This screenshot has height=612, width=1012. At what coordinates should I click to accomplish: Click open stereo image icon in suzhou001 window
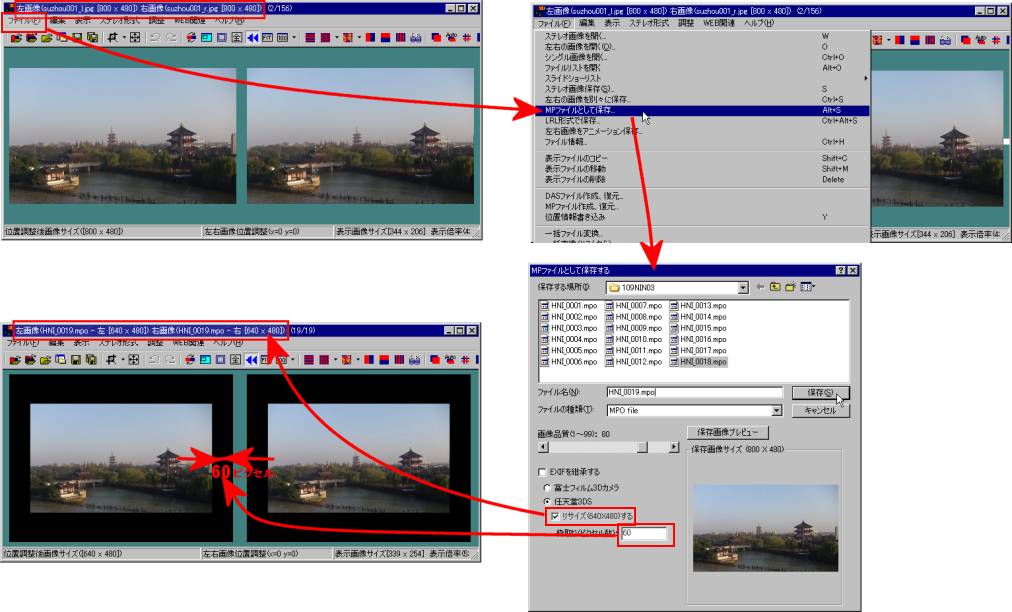click(15, 37)
